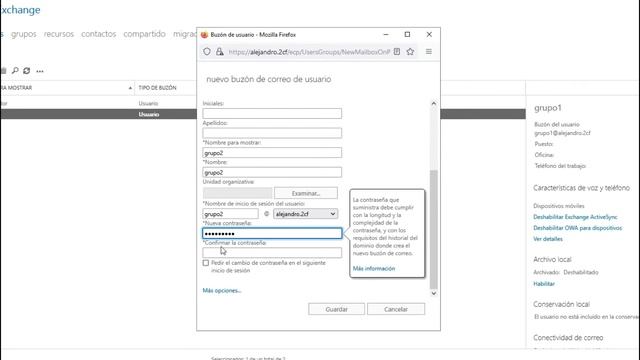Click the padlock site security icon
This screenshot has height=360, width=640.
220,51
